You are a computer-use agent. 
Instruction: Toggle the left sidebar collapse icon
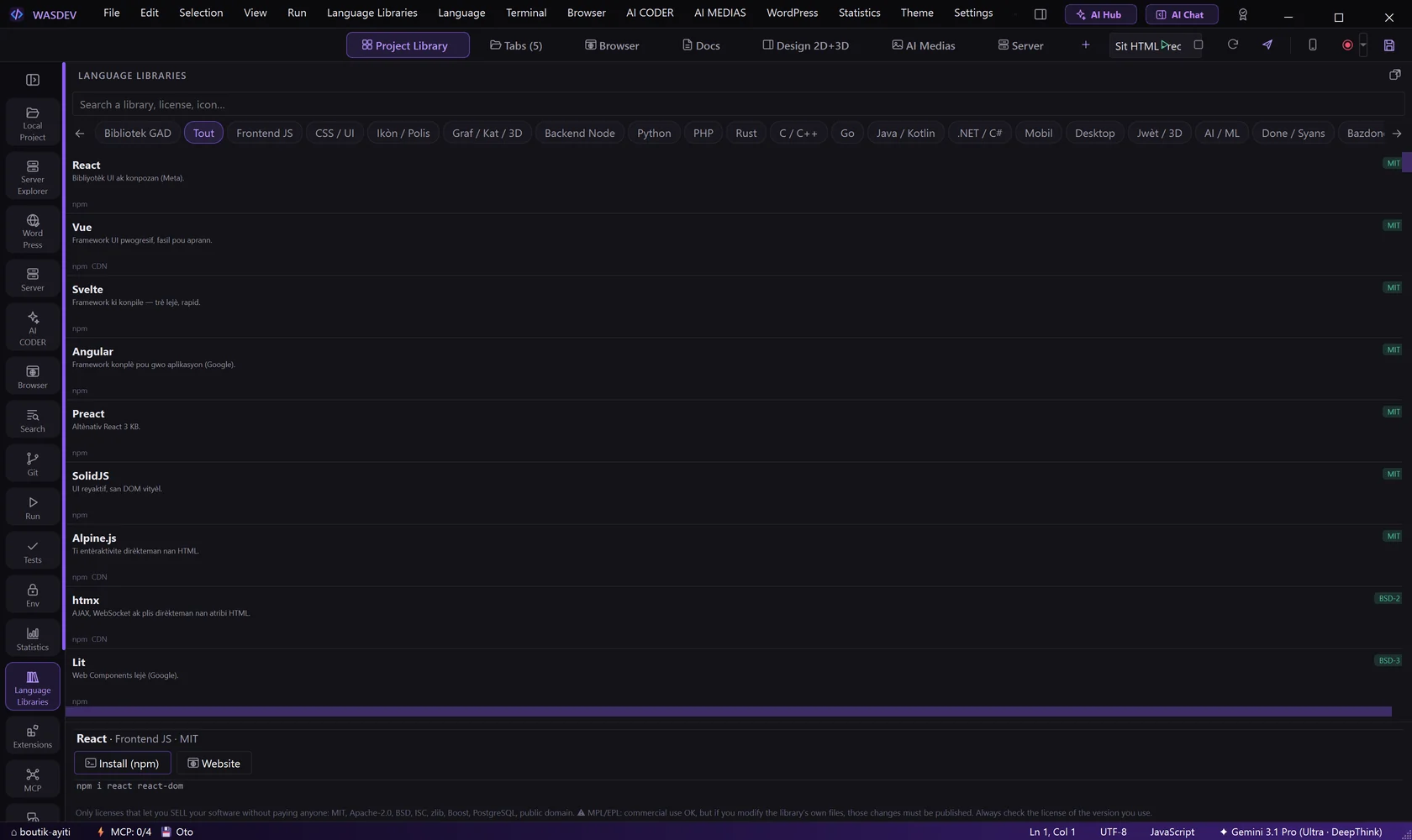click(33, 80)
